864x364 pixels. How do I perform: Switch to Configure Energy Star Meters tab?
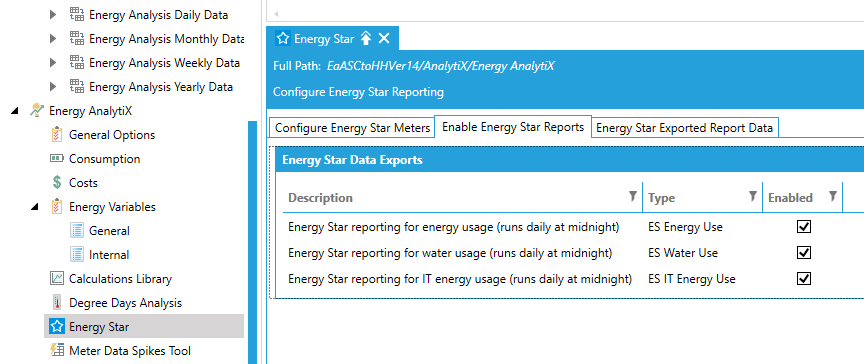[x=352, y=128]
